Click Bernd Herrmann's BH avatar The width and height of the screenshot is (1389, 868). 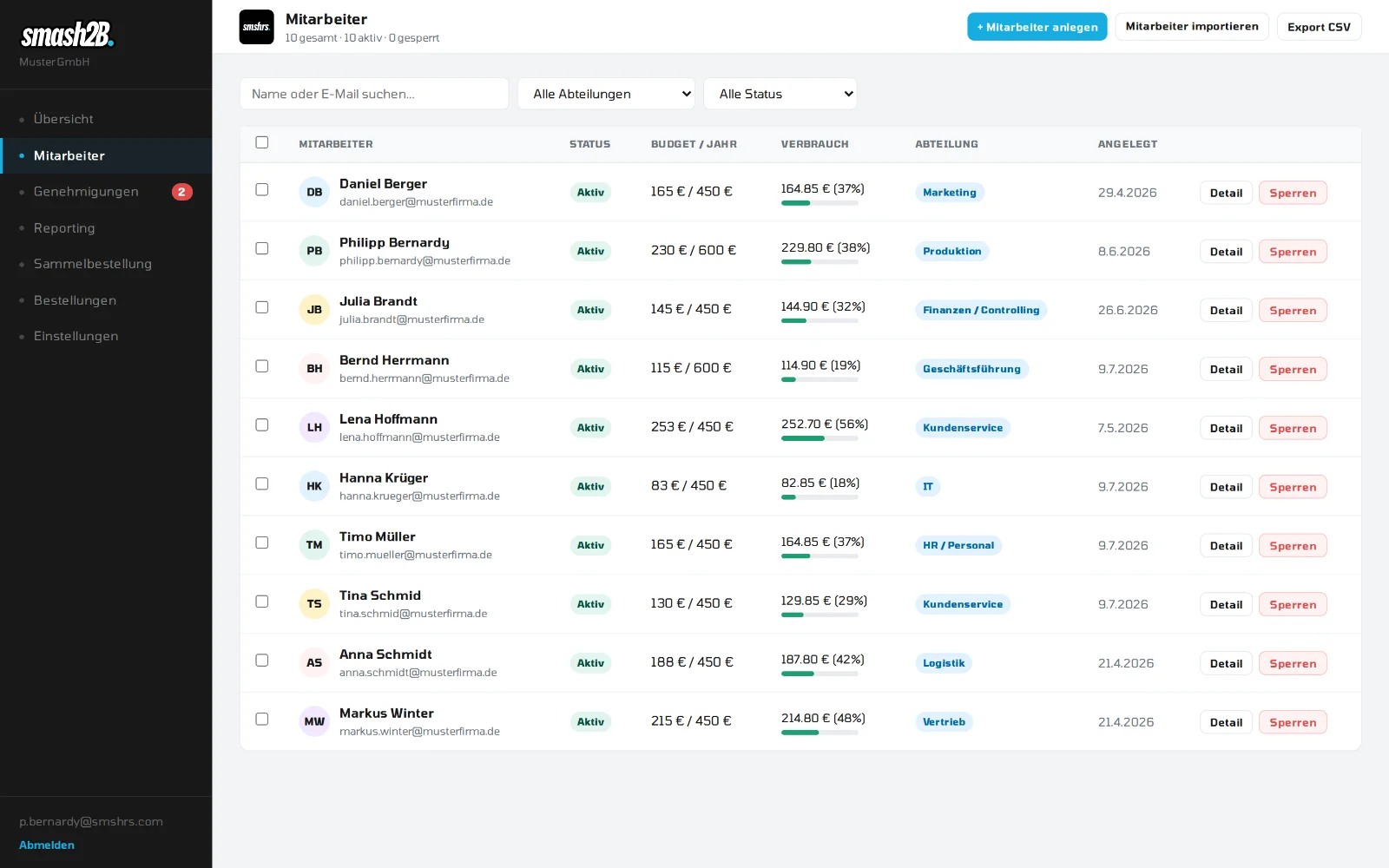click(x=314, y=369)
